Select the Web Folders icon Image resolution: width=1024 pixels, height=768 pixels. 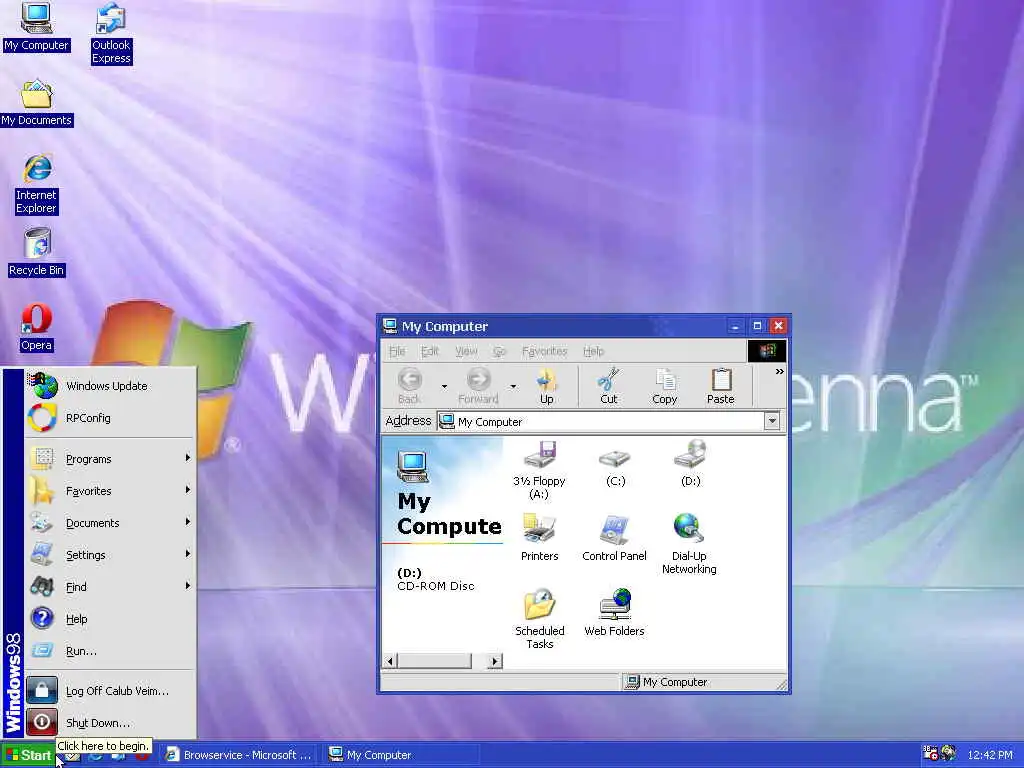pyautogui.click(x=615, y=613)
